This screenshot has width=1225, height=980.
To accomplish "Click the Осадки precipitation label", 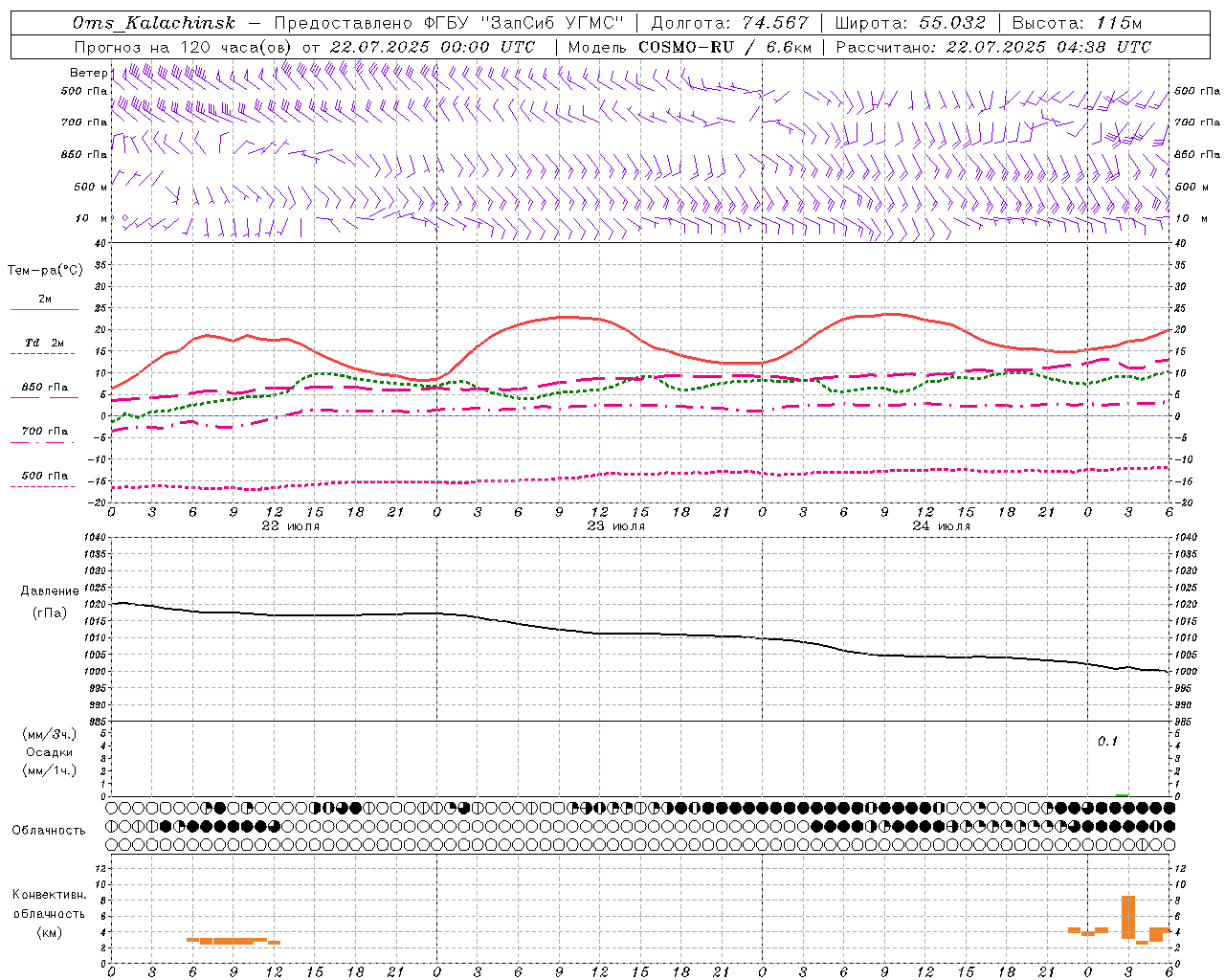I will (x=50, y=752).
